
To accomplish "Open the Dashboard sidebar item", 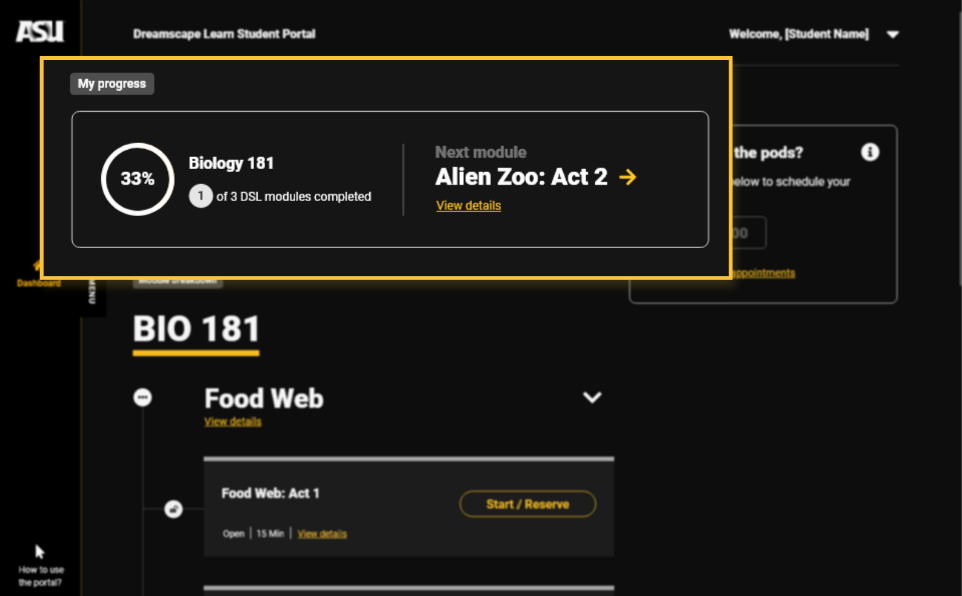I will [38, 273].
